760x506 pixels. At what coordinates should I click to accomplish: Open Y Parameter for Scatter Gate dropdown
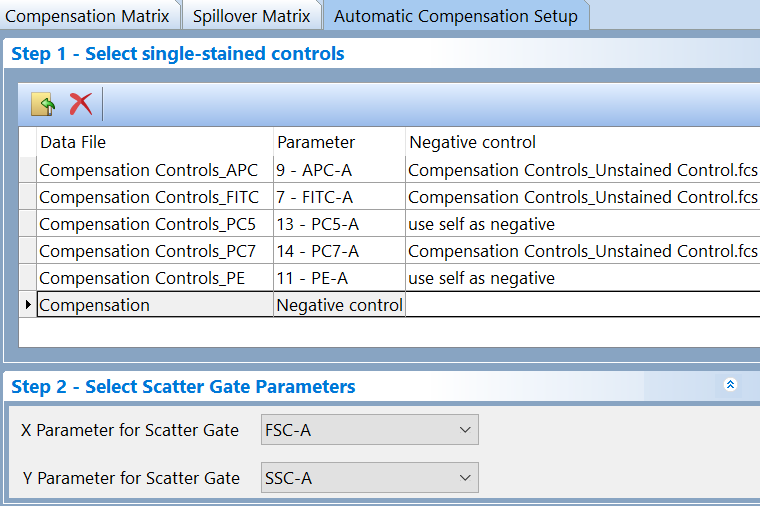coord(369,478)
